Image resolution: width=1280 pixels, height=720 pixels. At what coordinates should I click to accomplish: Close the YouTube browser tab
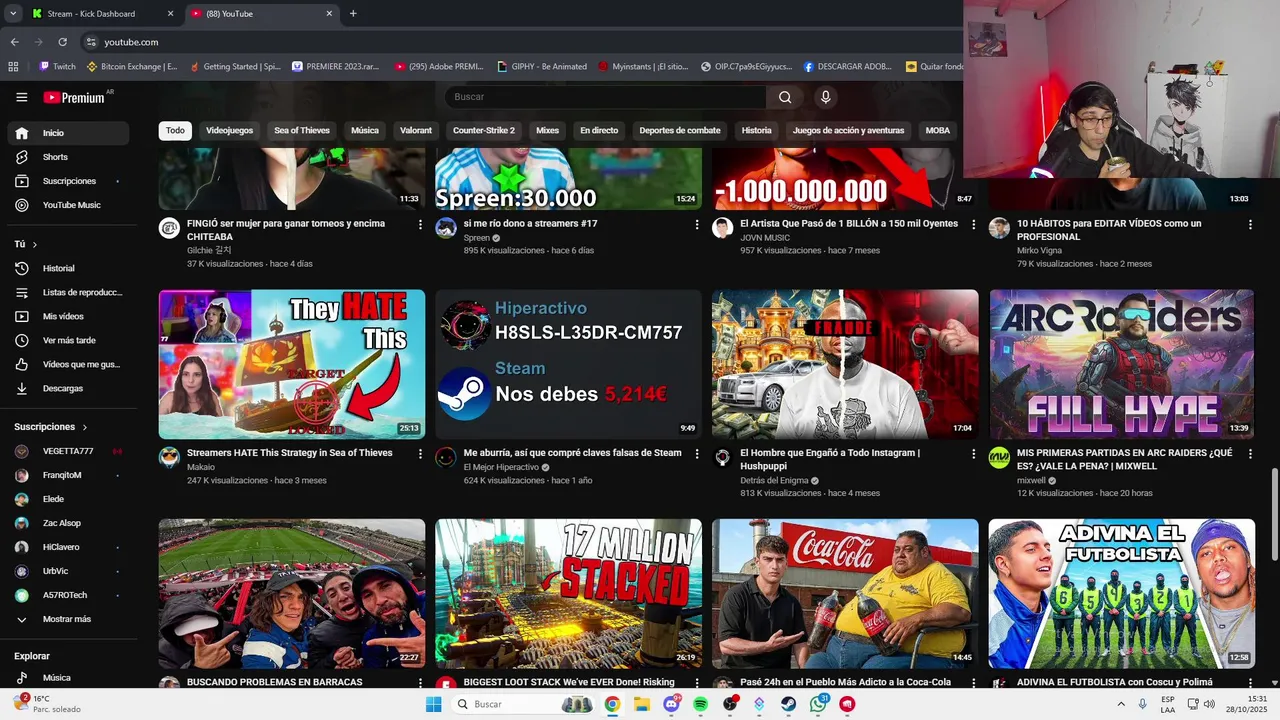tap(329, 14)
